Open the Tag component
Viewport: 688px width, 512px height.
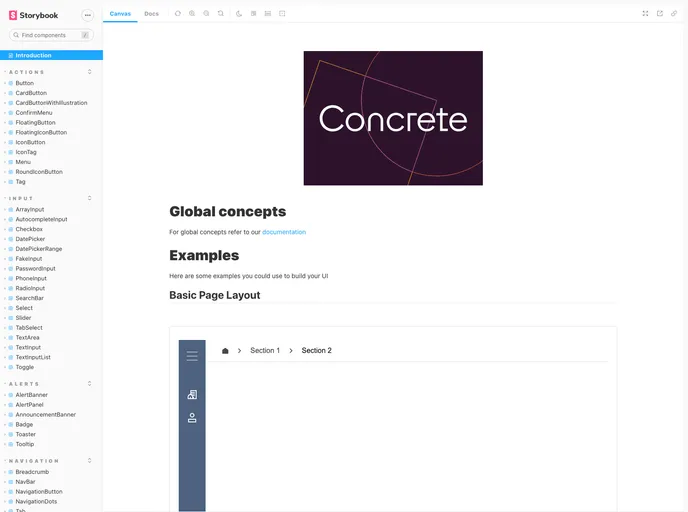click(x=20, y=182)
